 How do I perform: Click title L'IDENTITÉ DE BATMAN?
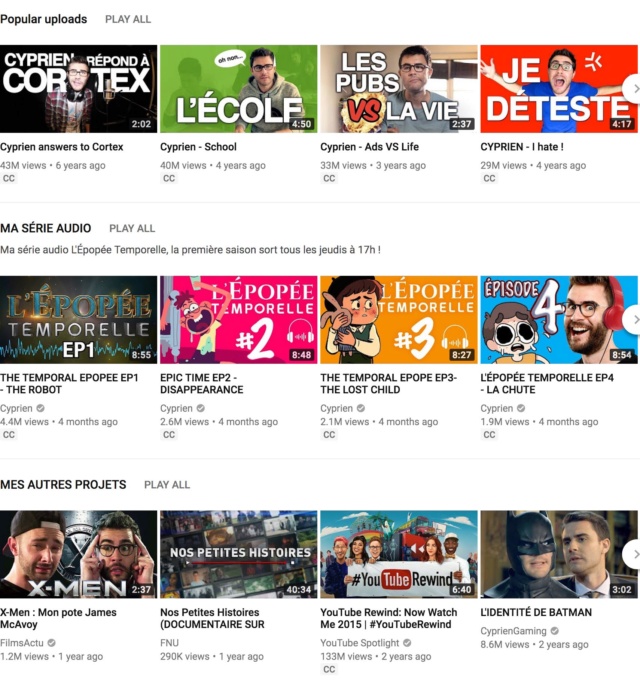coord(536,612)
